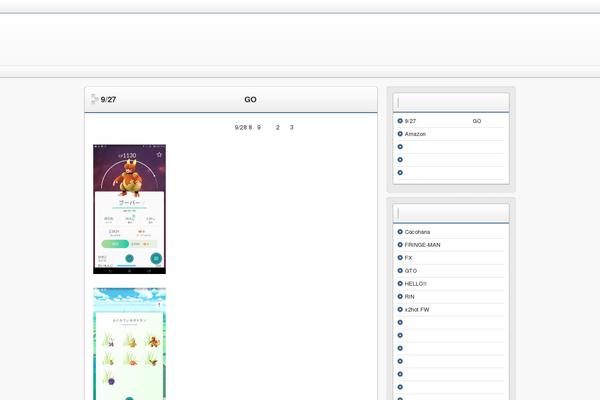Image resolution: width=600 pixels, height=400 pixels.
Task: Select the RIN category link
Action: click(409, 297)
